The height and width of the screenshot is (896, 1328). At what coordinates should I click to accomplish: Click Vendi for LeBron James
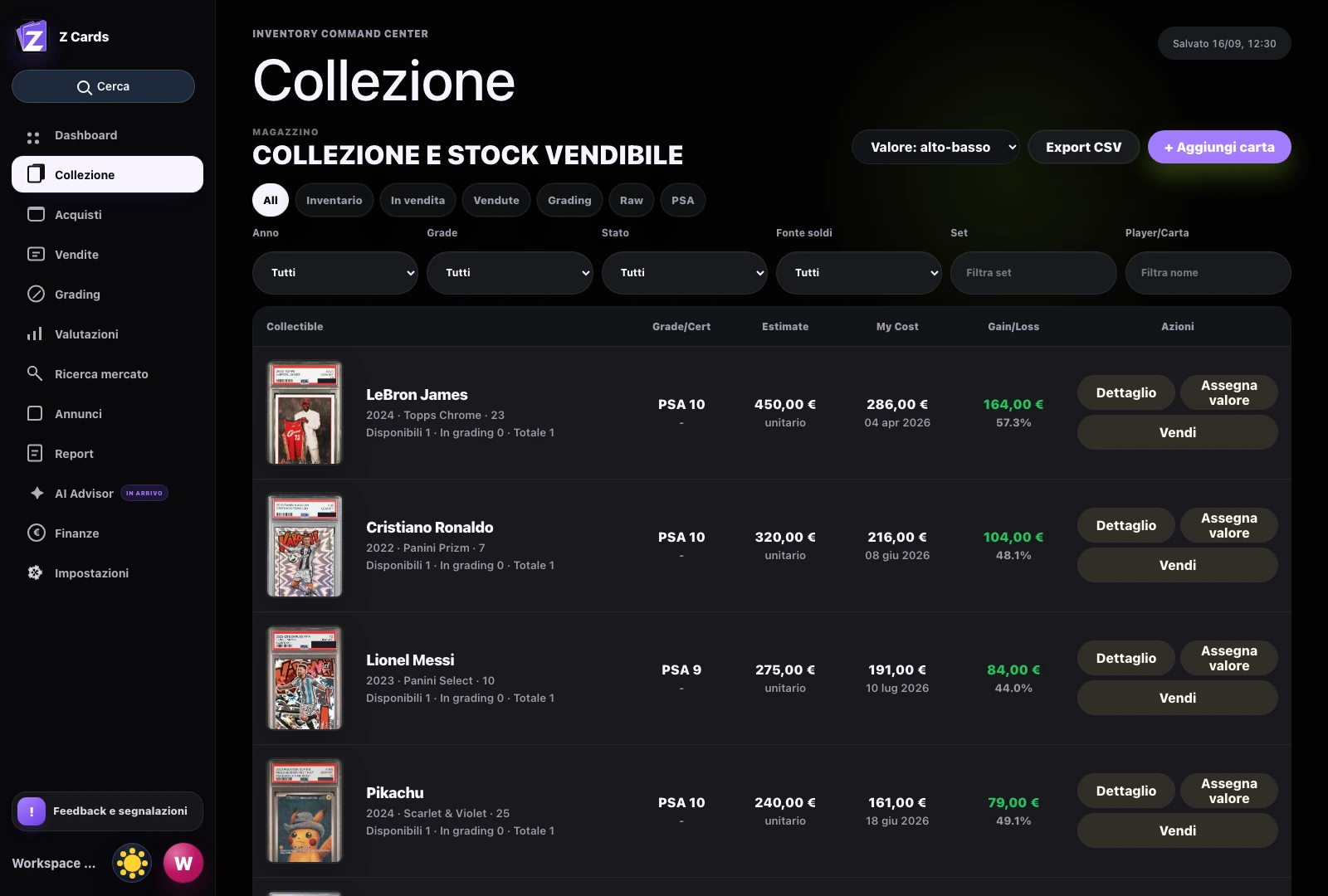click(1178, 432)
